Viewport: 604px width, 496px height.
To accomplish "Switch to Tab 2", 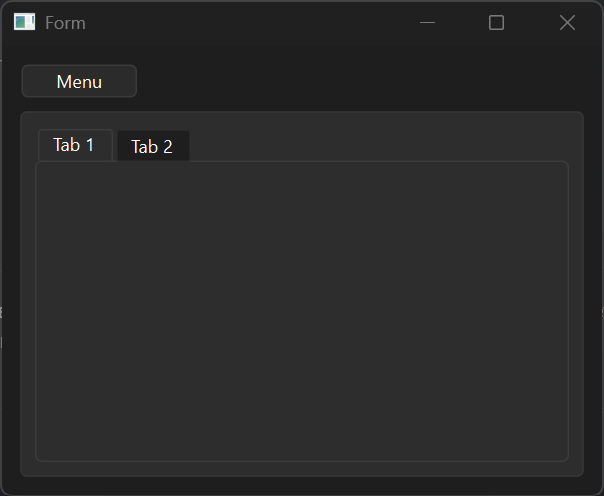I will [x=152, y=147].
